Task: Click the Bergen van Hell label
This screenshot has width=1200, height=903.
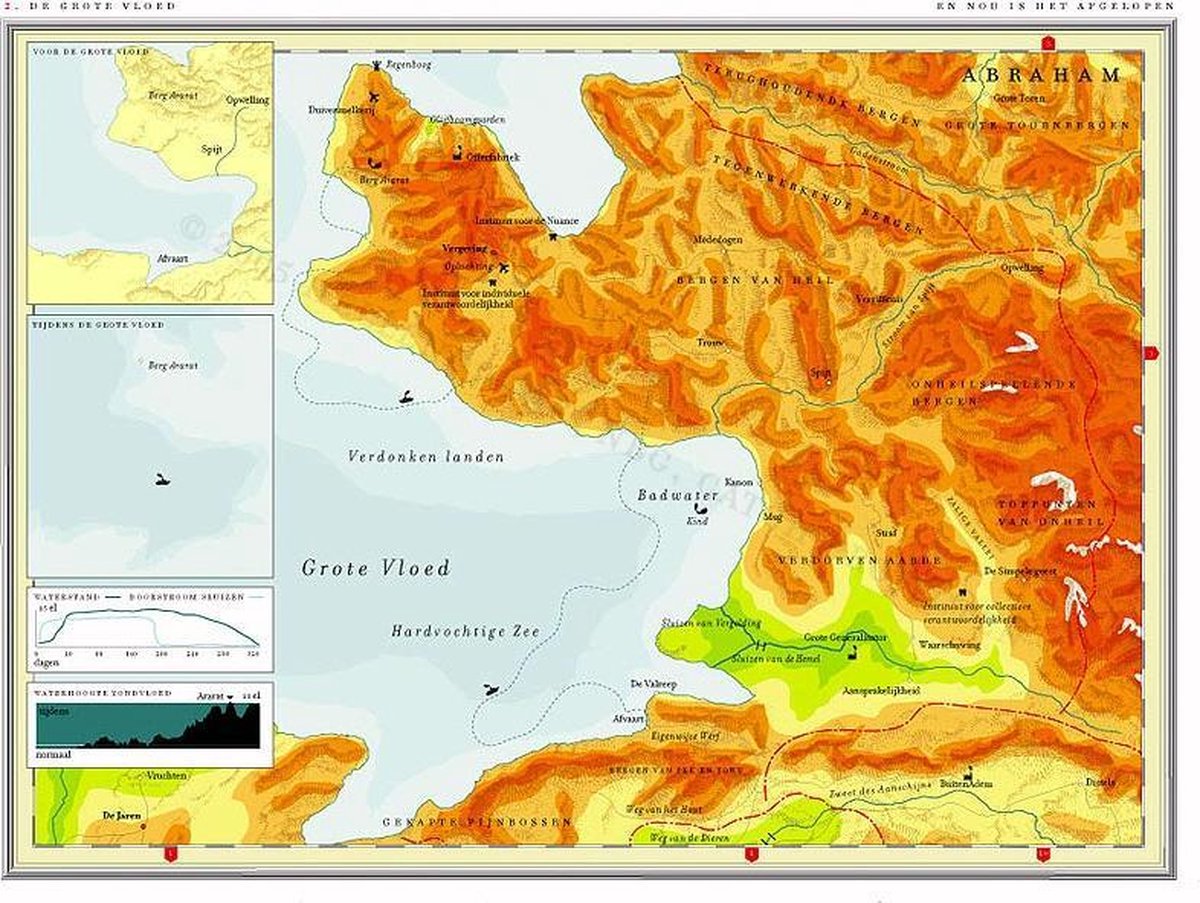Action: pyautogui.click(x=754, y=280)
